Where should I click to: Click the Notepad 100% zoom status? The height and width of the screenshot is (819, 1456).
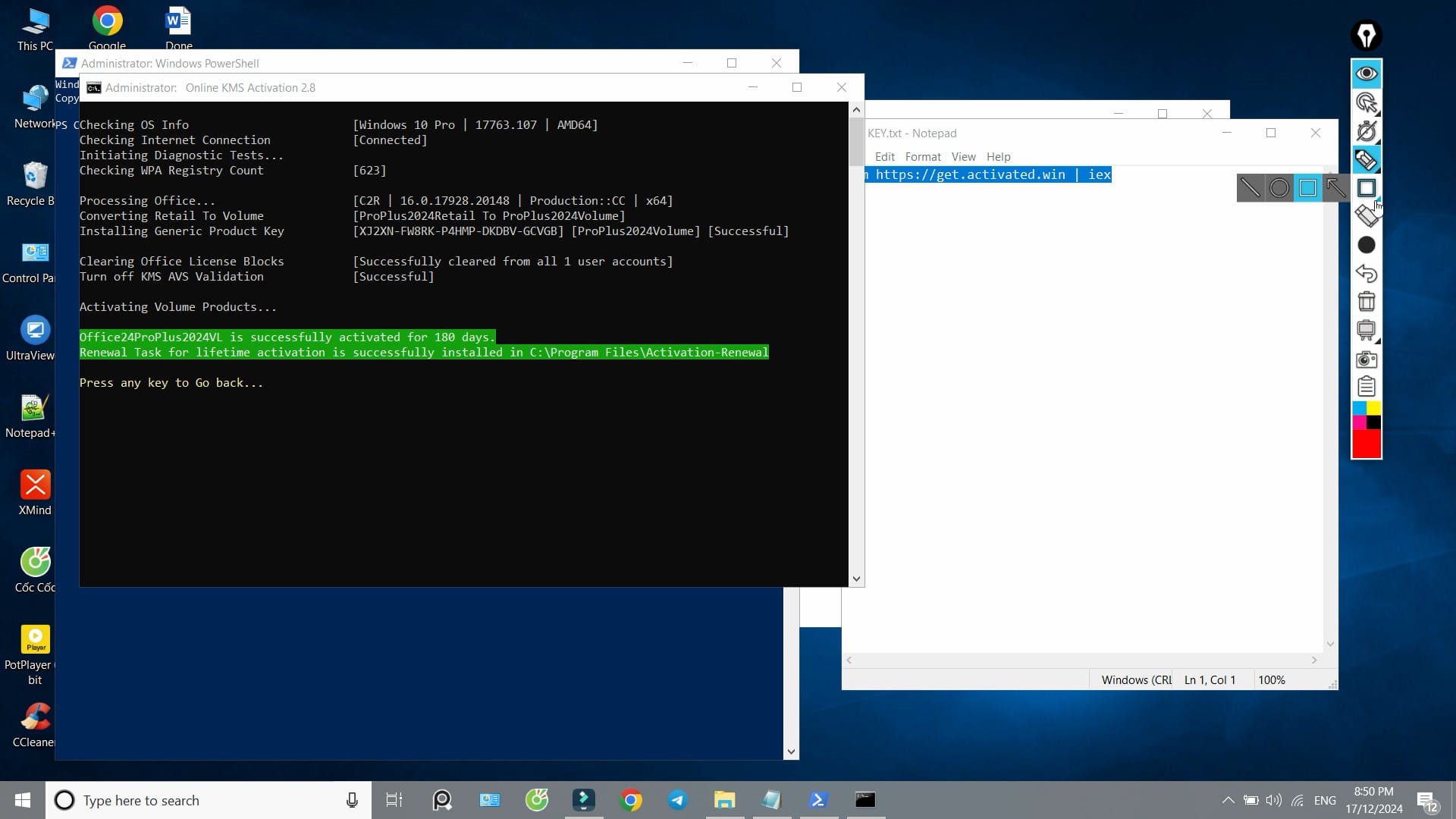pyautogui.click(x=1271, y=680)
